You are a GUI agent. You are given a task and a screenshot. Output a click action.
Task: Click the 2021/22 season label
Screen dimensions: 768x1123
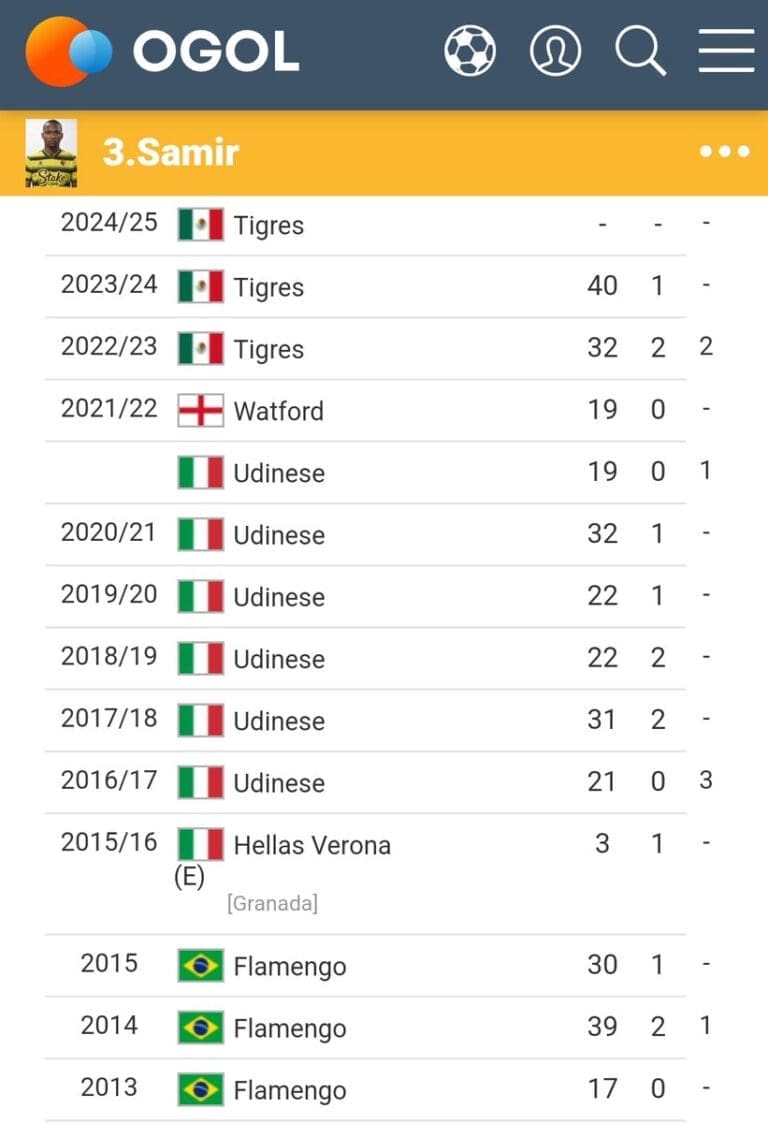click(x=109, y=408)
